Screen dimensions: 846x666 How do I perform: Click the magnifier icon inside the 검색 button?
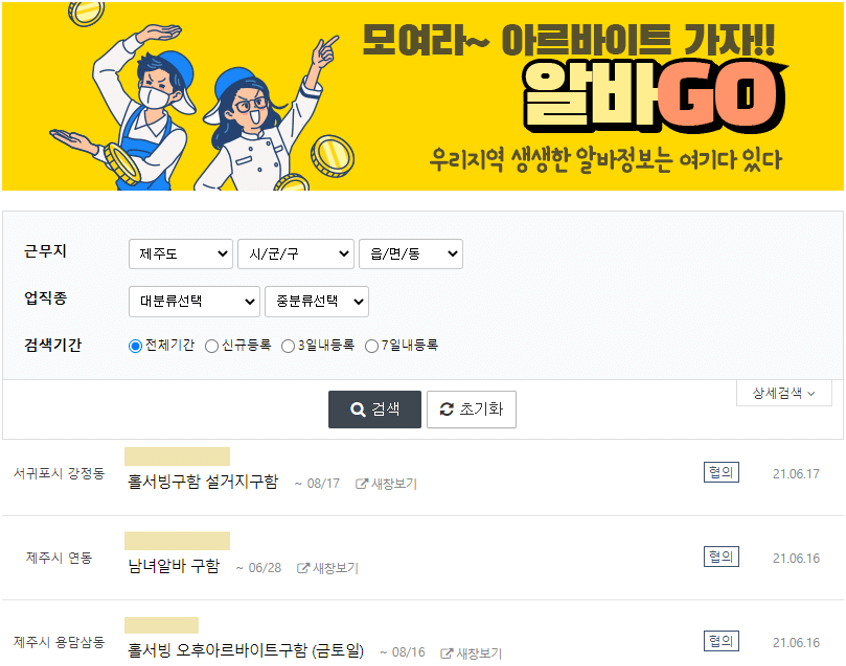(x=355, y=409)
